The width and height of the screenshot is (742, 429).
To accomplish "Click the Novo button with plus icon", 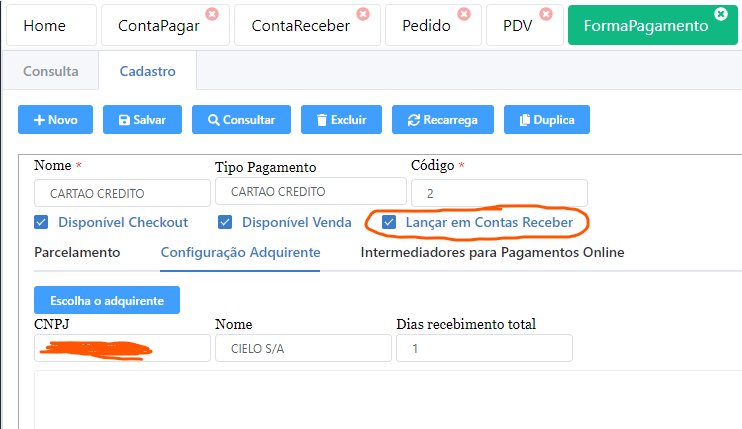I will (x=55, y=119).
